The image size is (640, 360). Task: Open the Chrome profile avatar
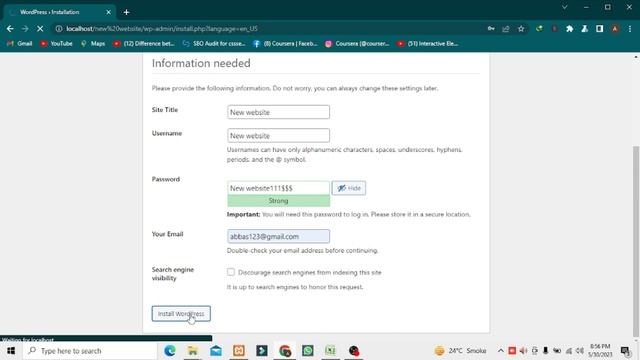coord(615,29)
